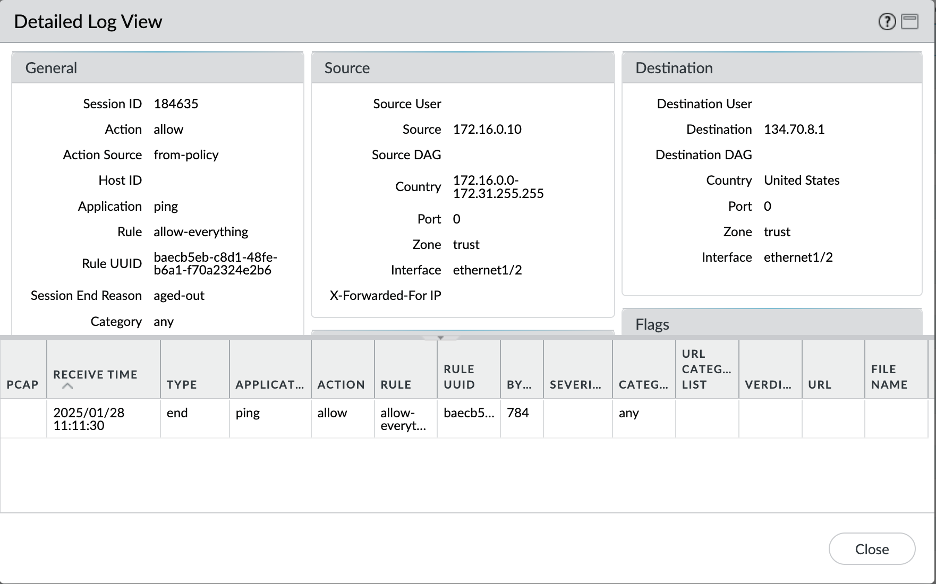
Task: Click the Verdict column header
Action: (768, 384)
